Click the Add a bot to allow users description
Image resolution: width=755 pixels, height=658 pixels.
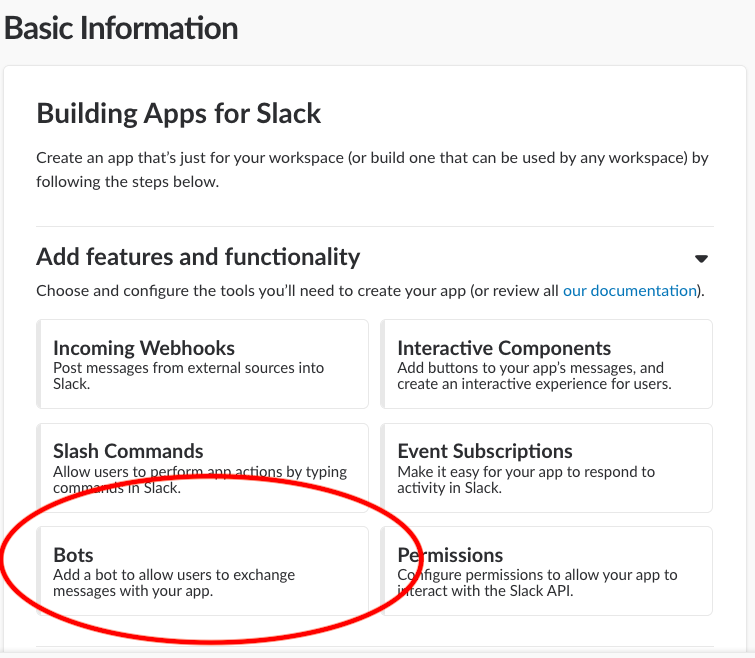tap(174, 582)
